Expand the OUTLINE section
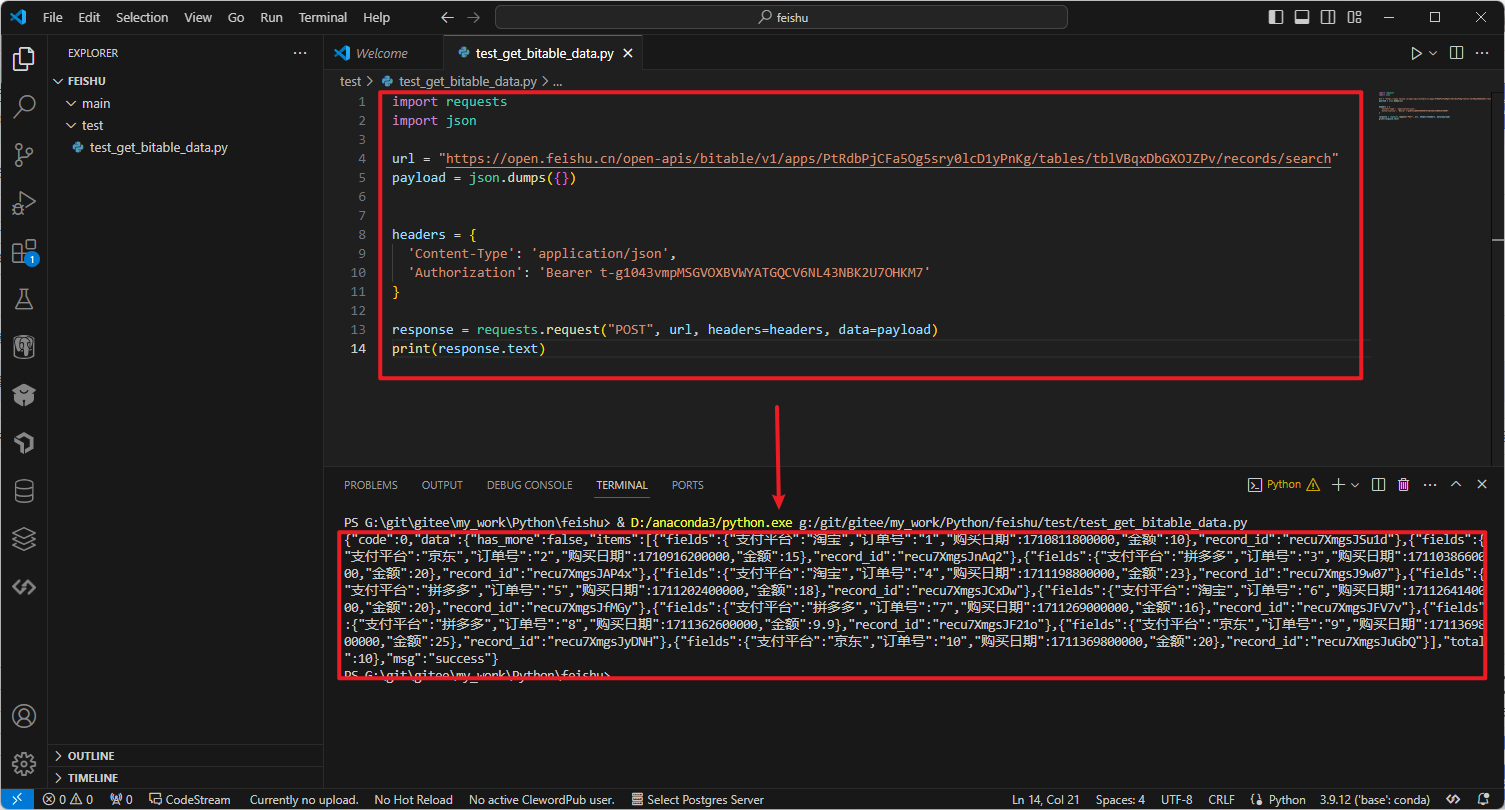Image resolution: width=1505 pixels, height=810 pixels. coord(185,756)
